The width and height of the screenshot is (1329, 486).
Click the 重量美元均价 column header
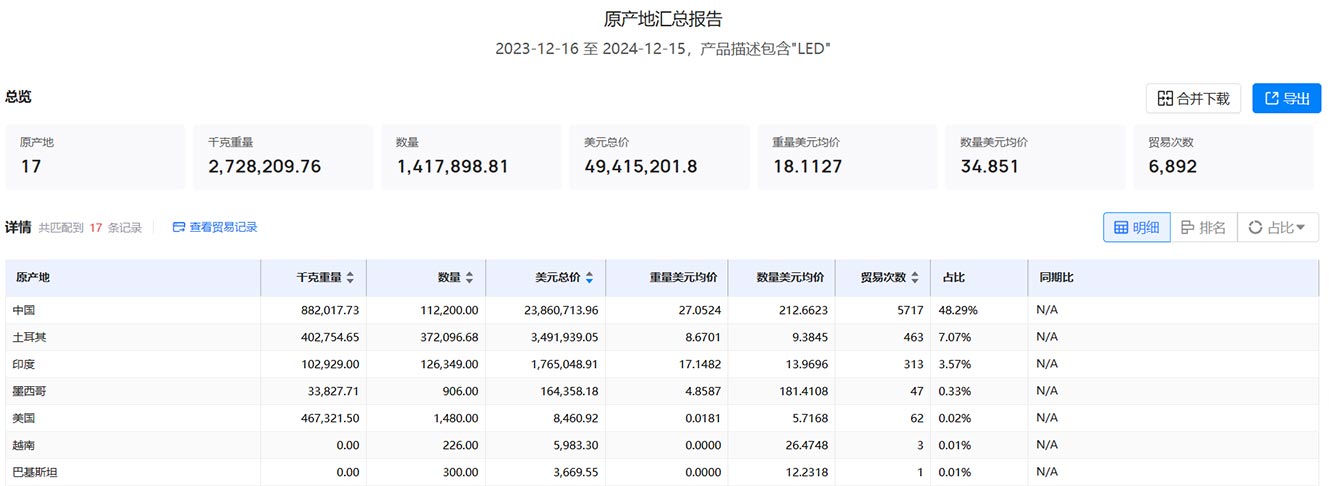point(667,278)
